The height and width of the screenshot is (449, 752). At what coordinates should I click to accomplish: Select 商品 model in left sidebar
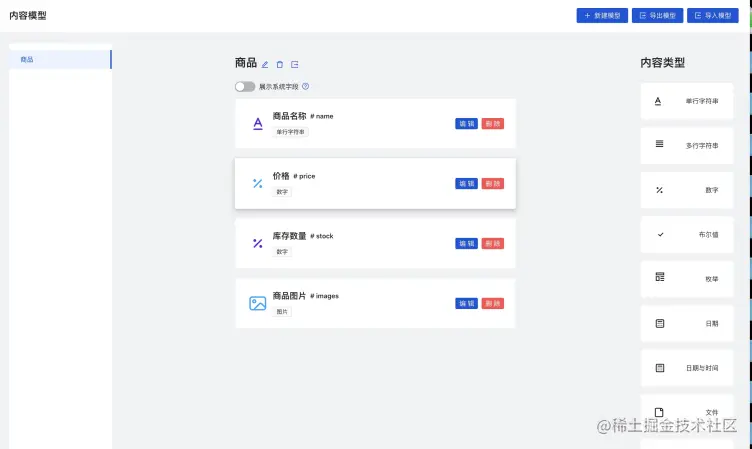[60, 59]
